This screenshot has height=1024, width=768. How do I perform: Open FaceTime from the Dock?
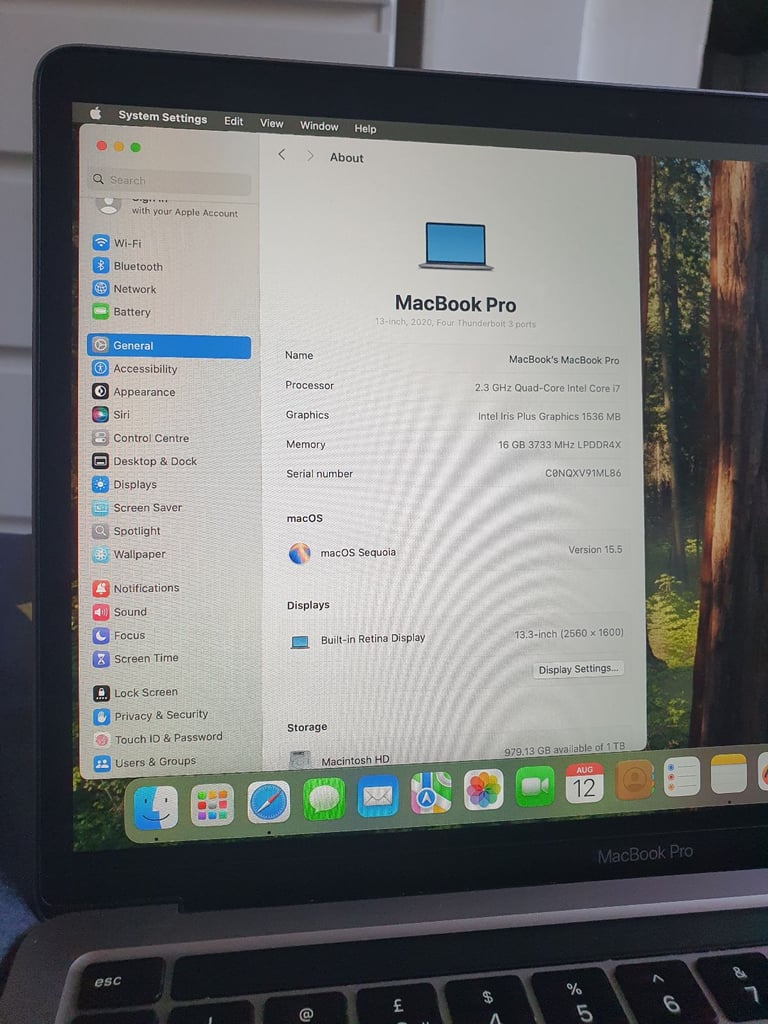[x=535, y=786]
